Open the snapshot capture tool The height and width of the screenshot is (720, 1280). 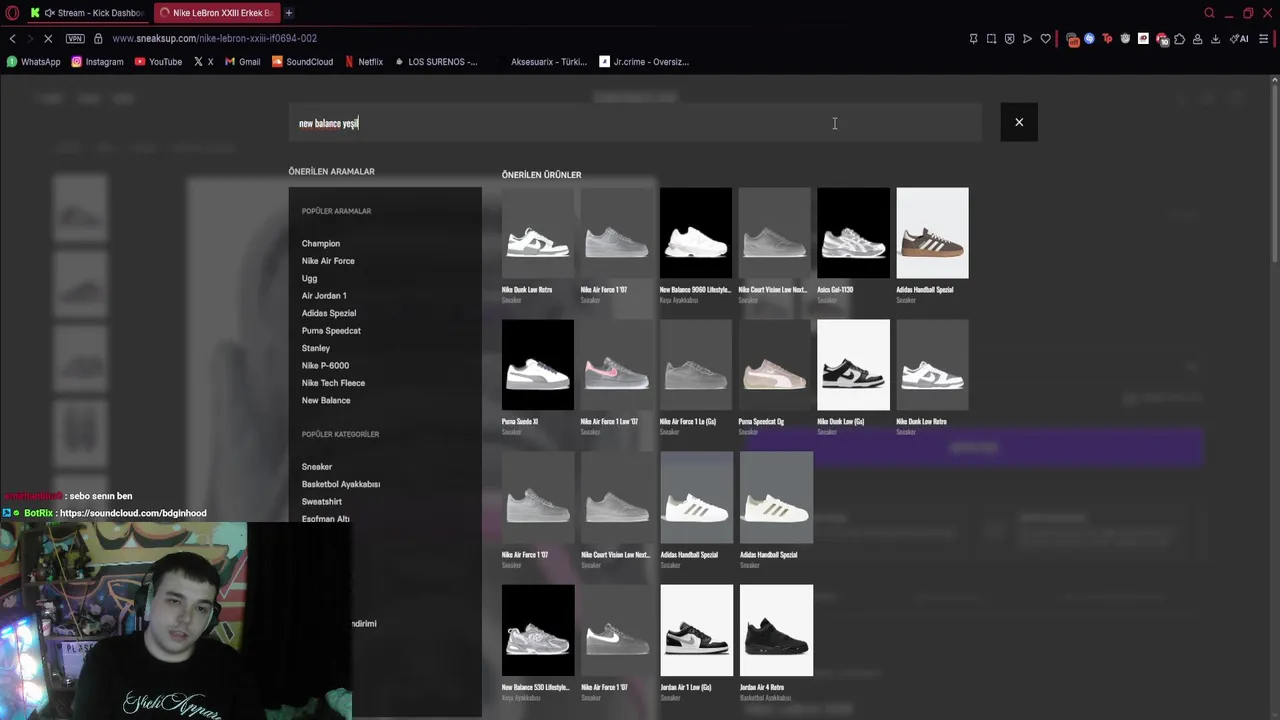(x=991, y=39)
